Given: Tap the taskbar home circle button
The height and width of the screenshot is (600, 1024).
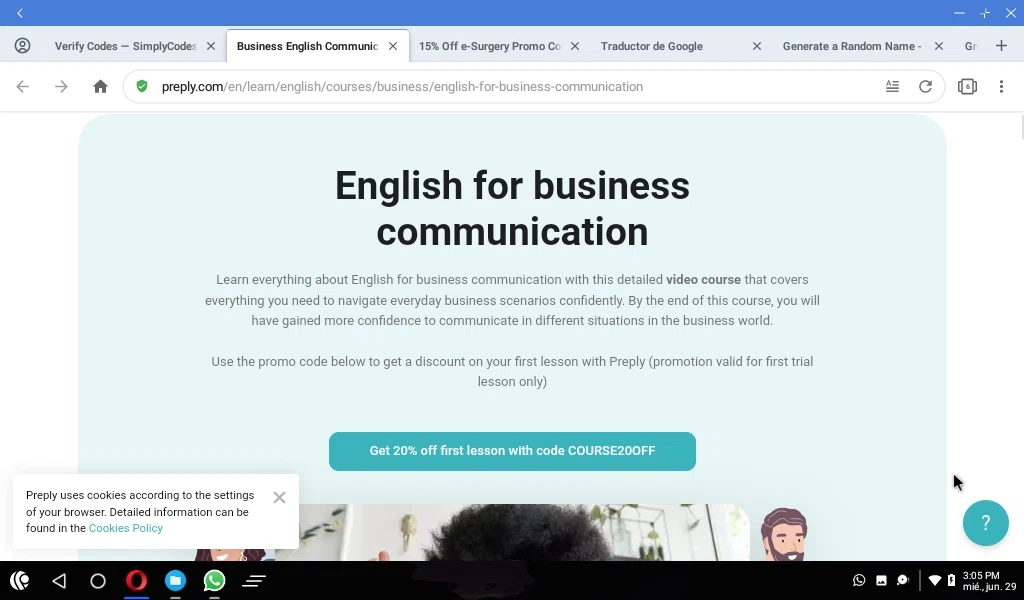Looking at the screenshot, I should pyautogui.click(x=98, y=580).
